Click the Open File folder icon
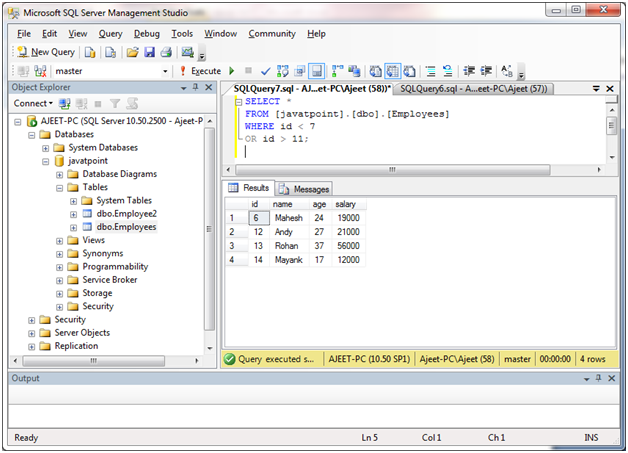Screen dimensions: 628x453 point(132,52)
